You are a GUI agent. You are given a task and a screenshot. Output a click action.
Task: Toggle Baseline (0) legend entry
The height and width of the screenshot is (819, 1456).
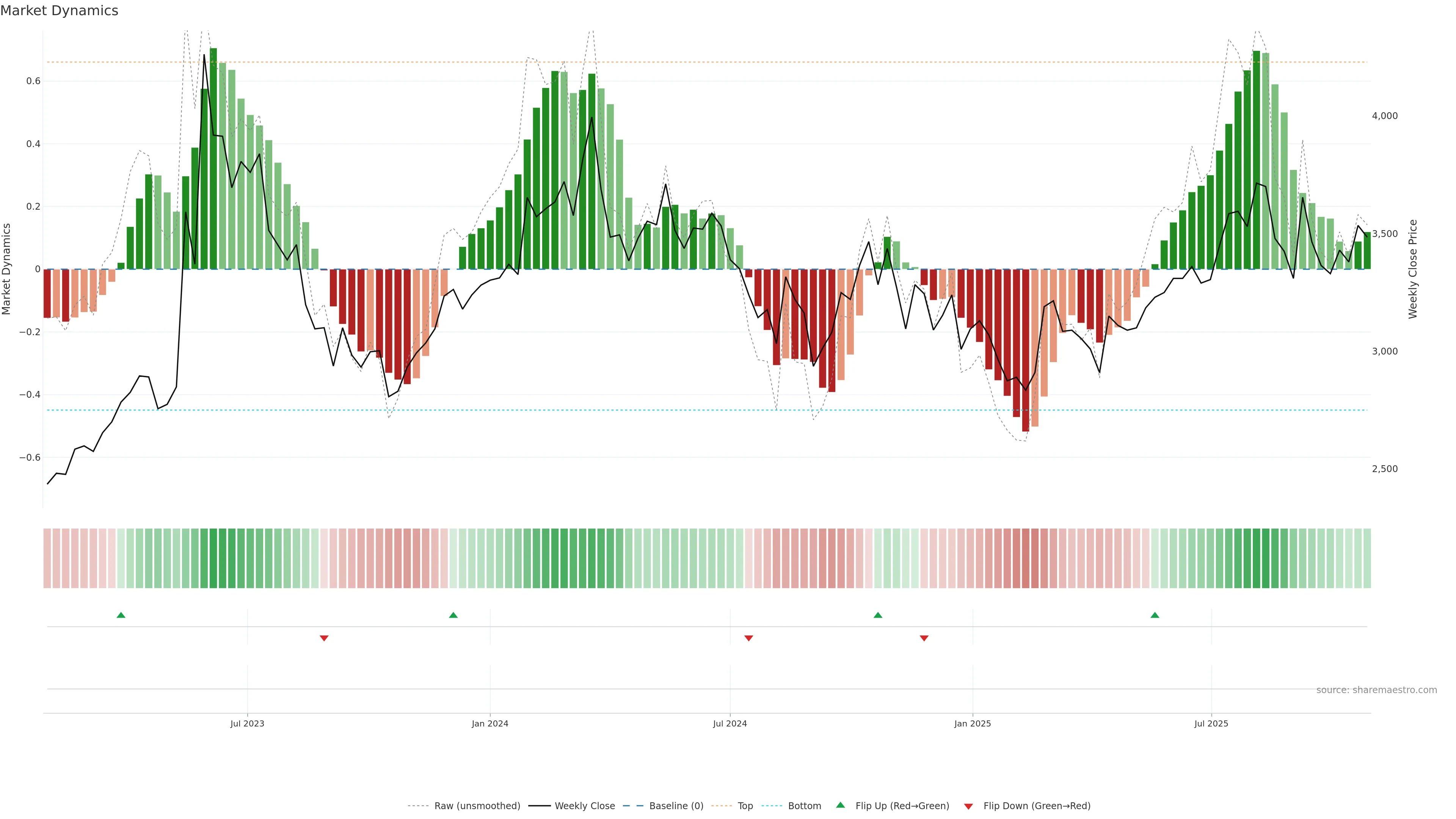676,806
